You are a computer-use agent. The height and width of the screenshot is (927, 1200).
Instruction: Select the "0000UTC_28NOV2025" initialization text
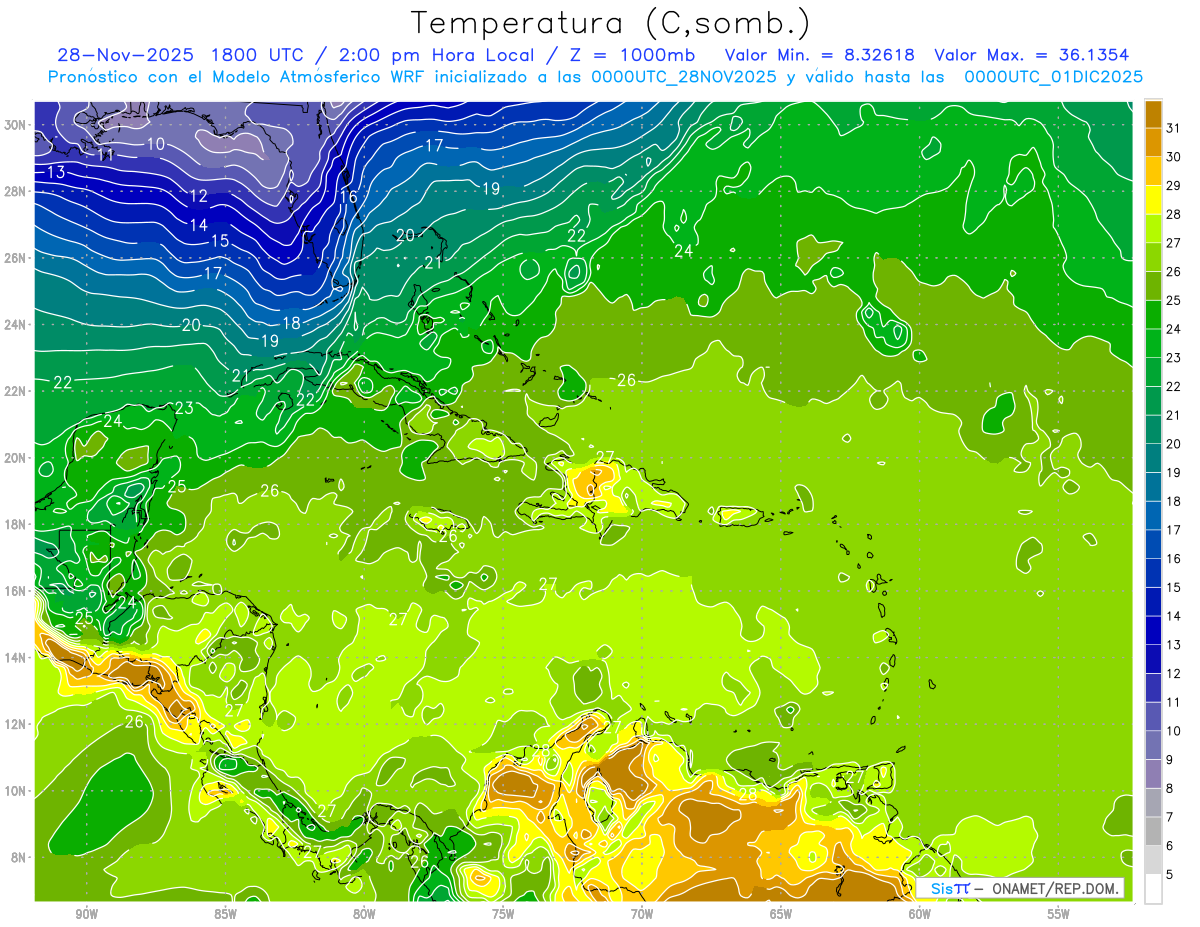pos(684,77)
